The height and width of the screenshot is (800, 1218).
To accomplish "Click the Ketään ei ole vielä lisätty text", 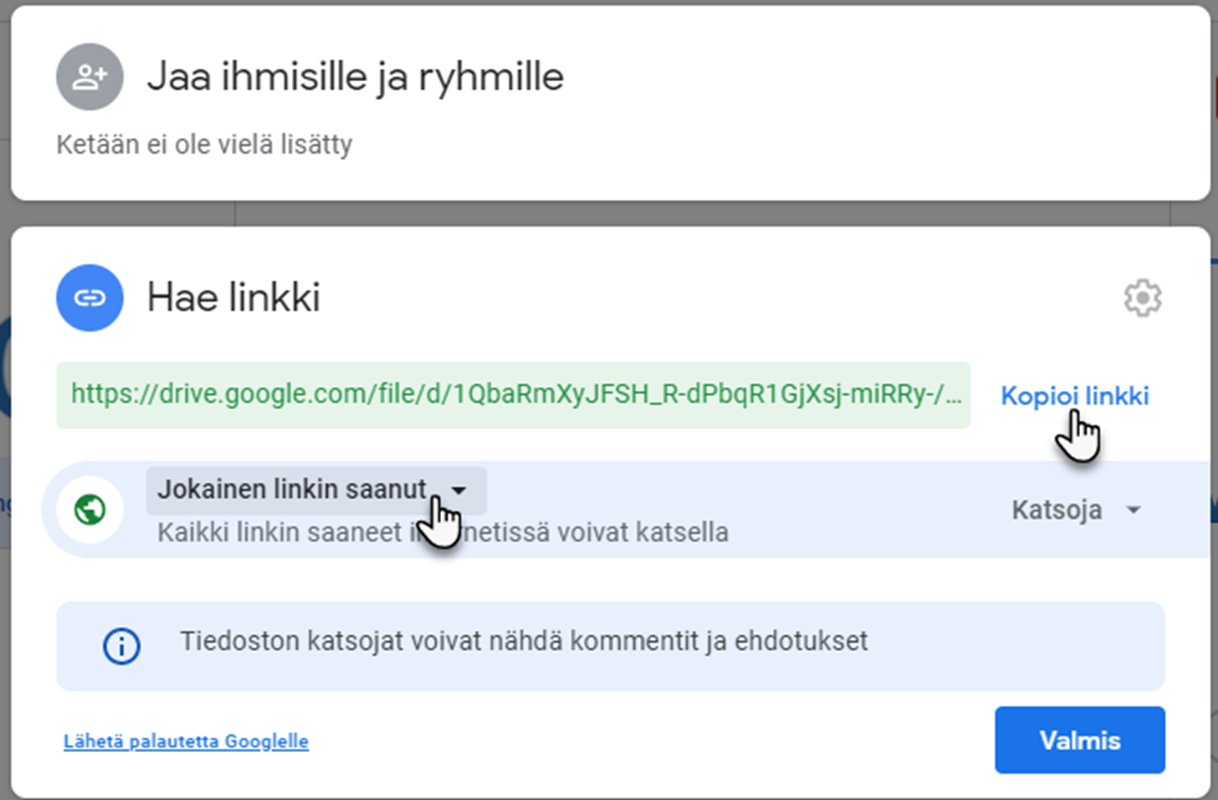I will pos(205,145).
